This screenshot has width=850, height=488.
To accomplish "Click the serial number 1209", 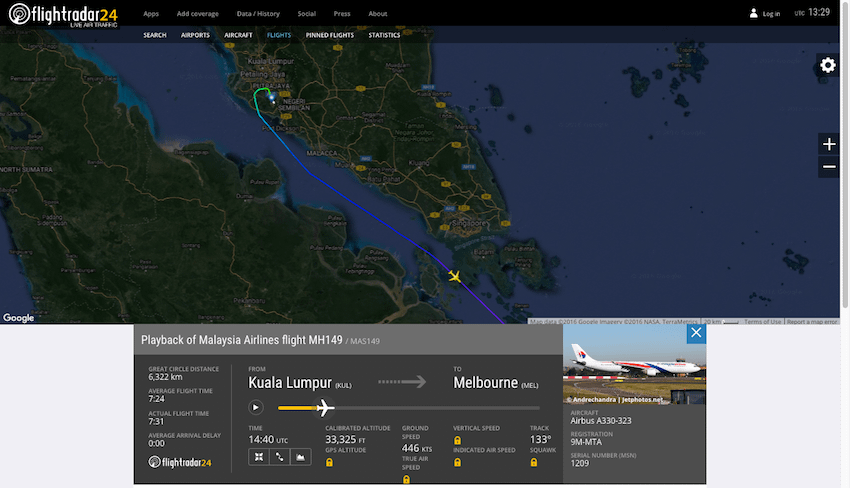I will [579, 463].
